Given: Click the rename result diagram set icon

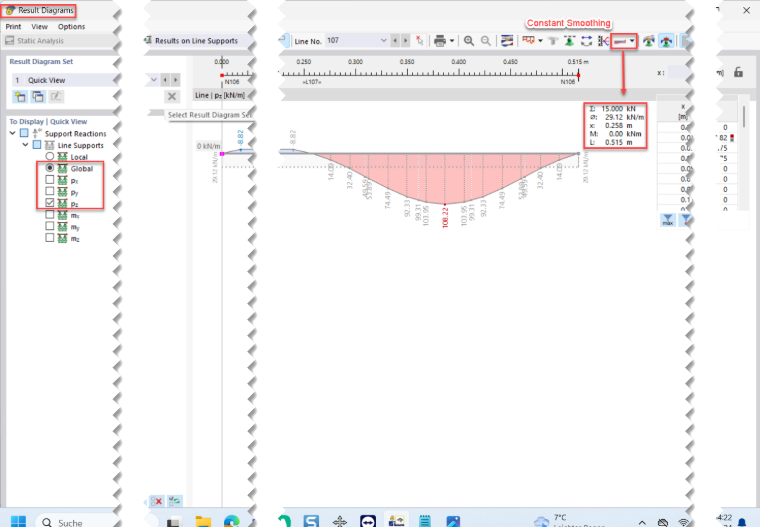Looking at the screenshot, I should click(56, 96).
